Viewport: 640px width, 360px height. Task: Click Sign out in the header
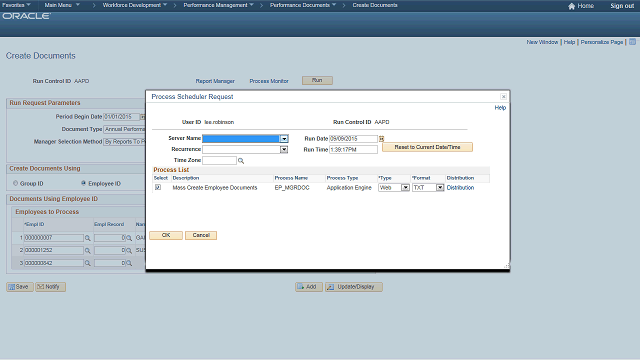click(x=622, y=6)
